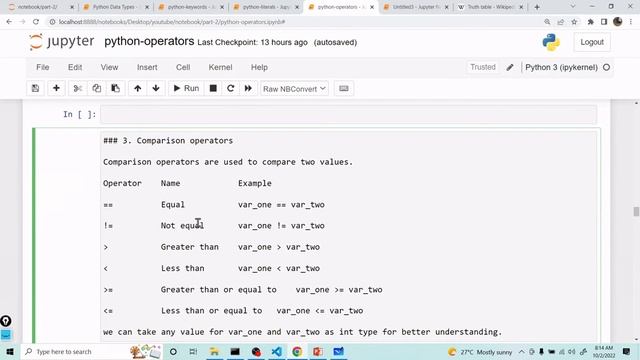Image resolution: width=640 pixels, height=360 pixels.
Task: Click 'var_one != var_two' example text
Action: 281,226
